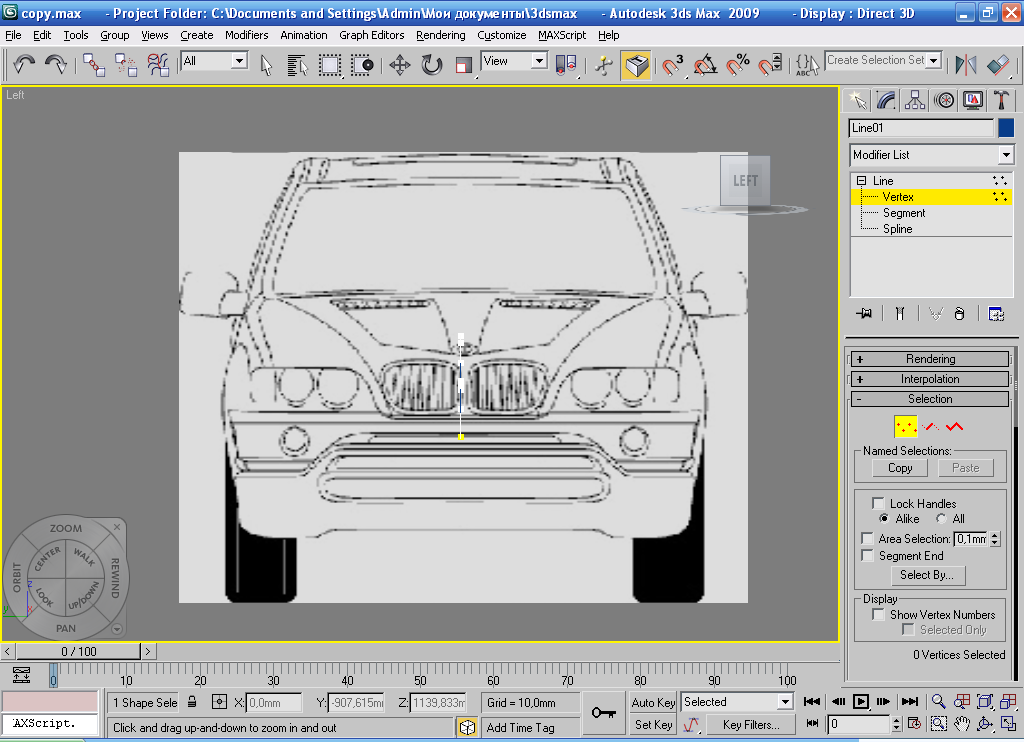Switch to the Create command panel
Image resolution: width=1024 pixels, height=742 pixels.
click(x=857, y=100)
